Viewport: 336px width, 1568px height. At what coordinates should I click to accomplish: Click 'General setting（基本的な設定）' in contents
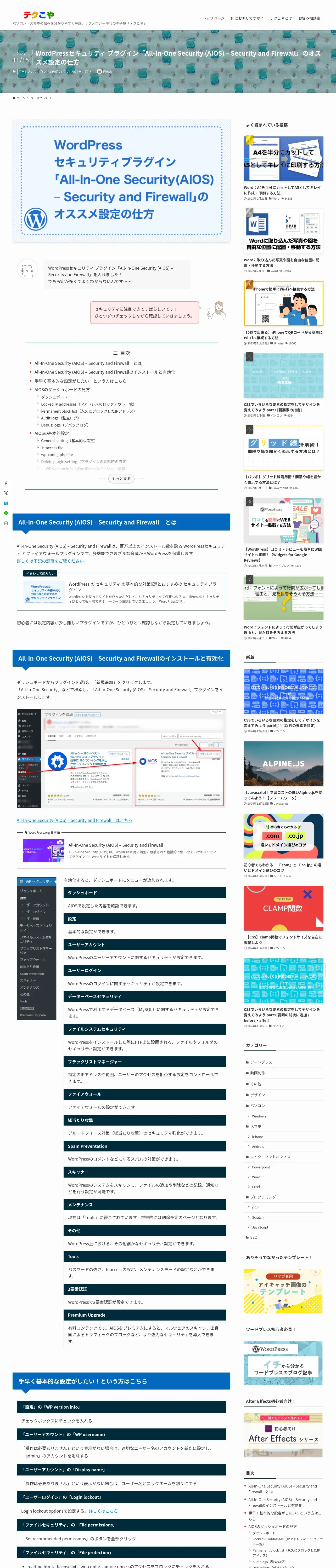[x=68, y=441]
